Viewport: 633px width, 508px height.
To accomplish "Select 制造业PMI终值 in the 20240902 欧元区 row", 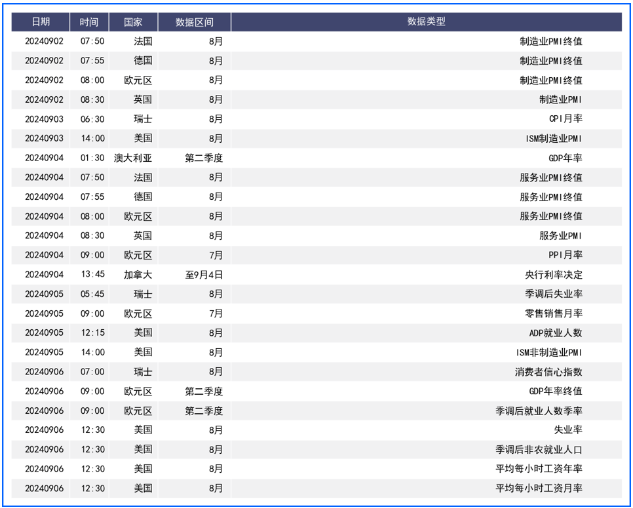I will 551,80.
